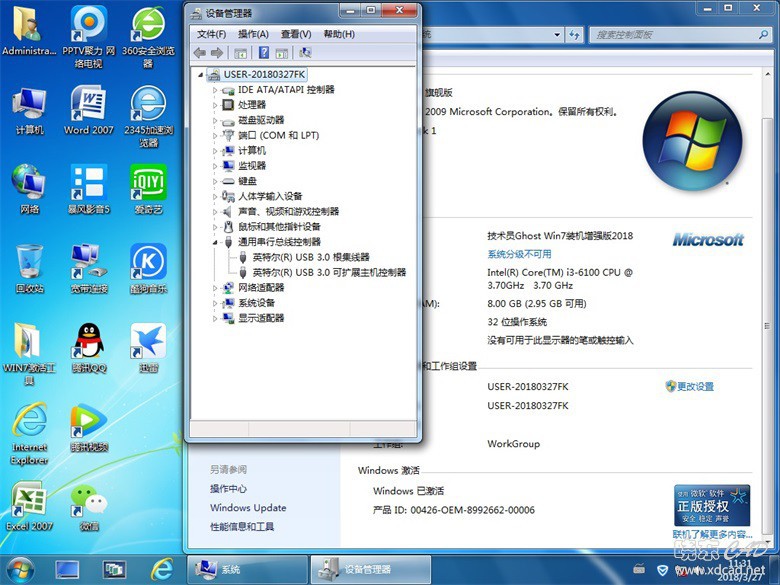Open the WIN7 activation tool folder
The height and width of the screenshot is (585, 780).
point(29,354)
